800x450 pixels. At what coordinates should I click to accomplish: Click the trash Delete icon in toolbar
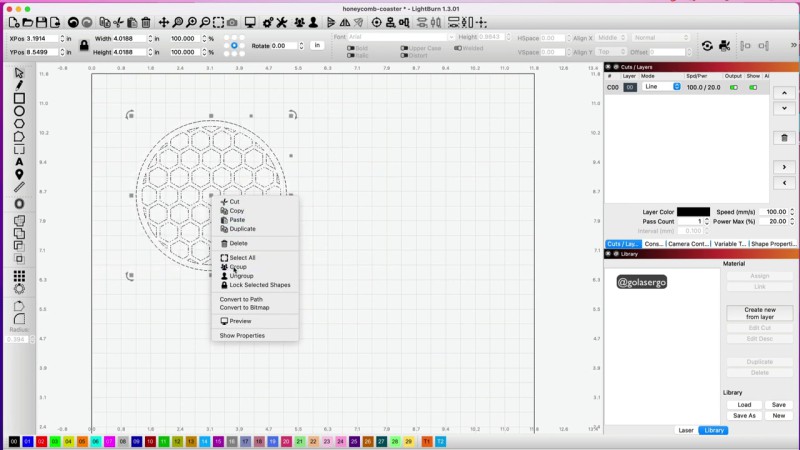click(x=146, y=22)
